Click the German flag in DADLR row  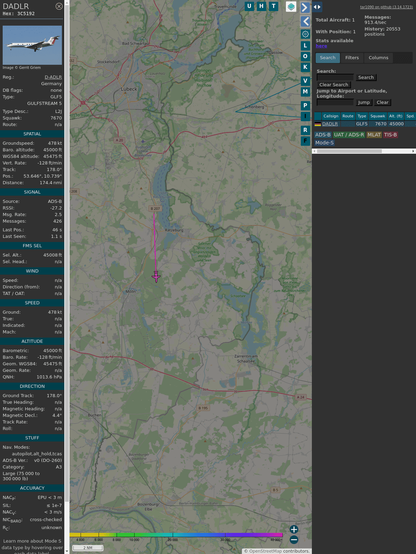318,124
